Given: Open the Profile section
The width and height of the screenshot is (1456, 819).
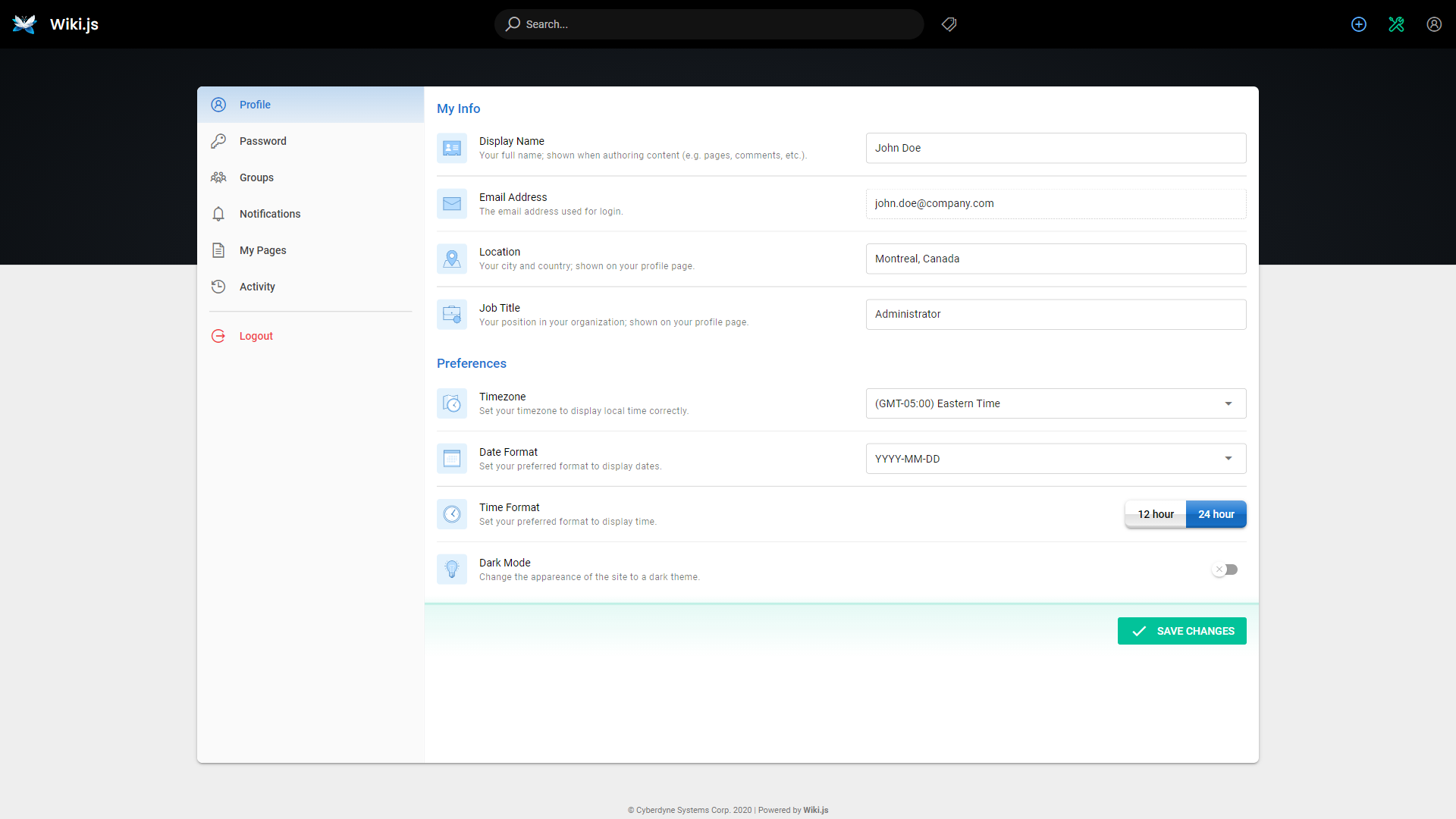Looking at the screenshot, I should pos(311,105).
